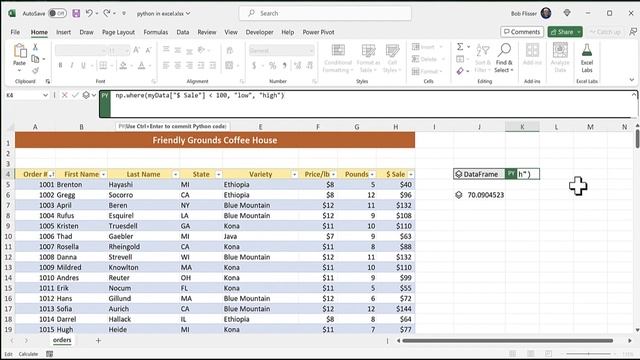Screen dimensions: 640x360
Task: Open the Pounds filter dropdown
Action: [372, 174]
